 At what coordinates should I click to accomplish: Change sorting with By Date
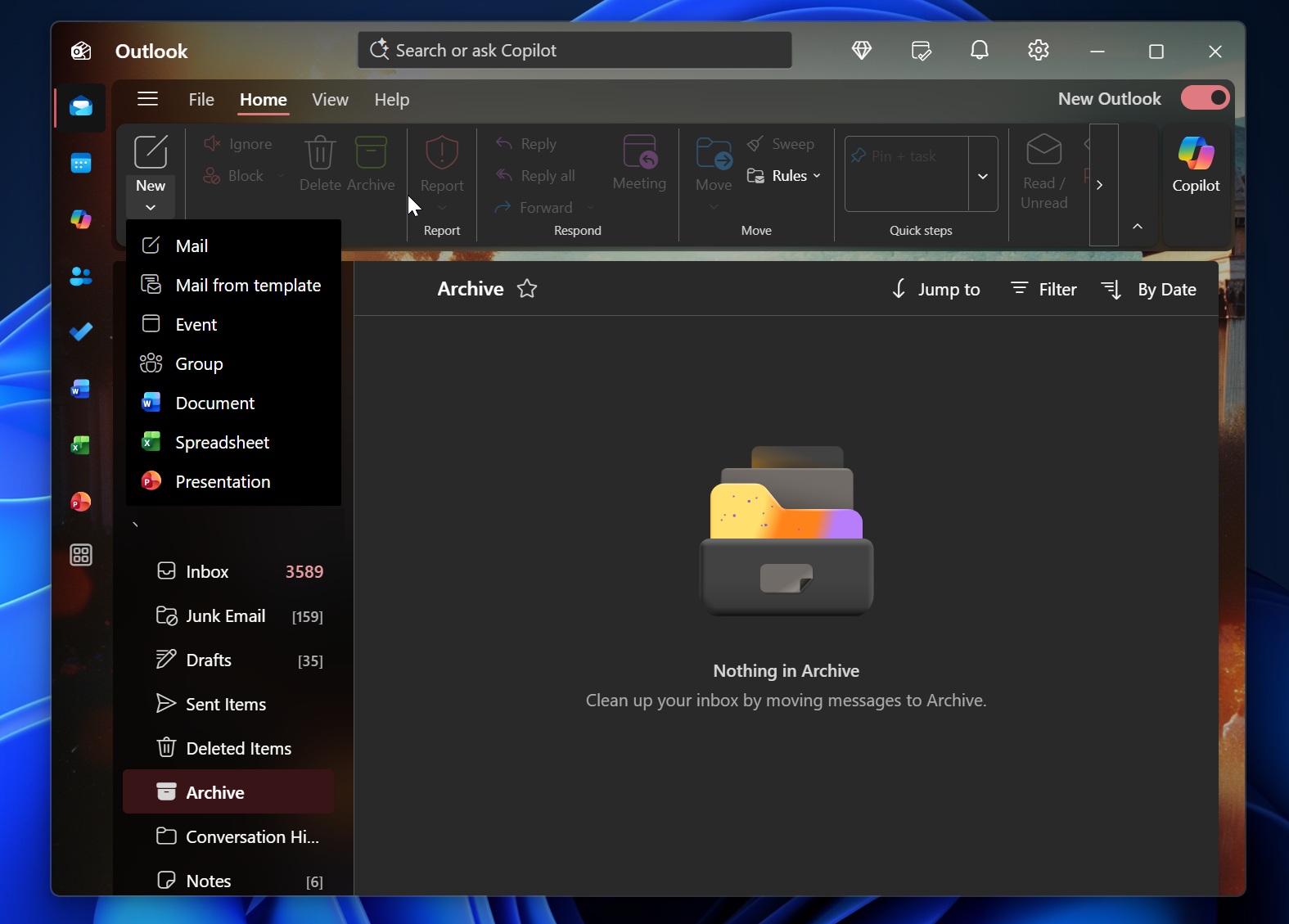(x=1149, y=289)
